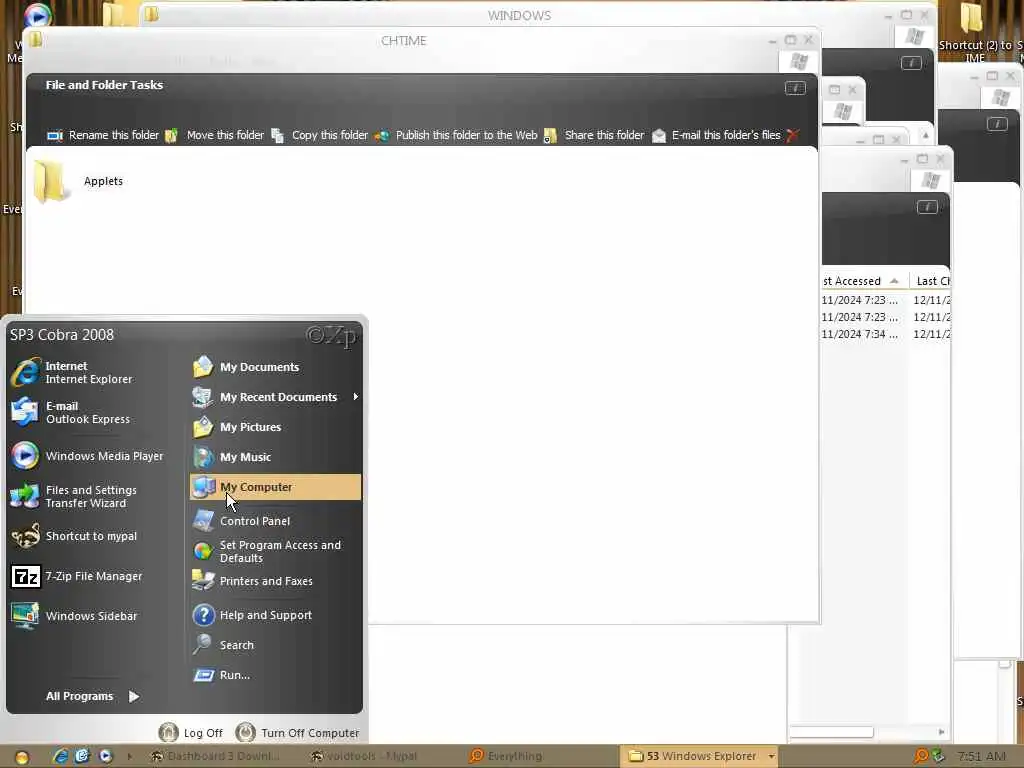The image size is (1024, 768).
Task: Expand quick launch overflow arrow
Action: (129, 756)
